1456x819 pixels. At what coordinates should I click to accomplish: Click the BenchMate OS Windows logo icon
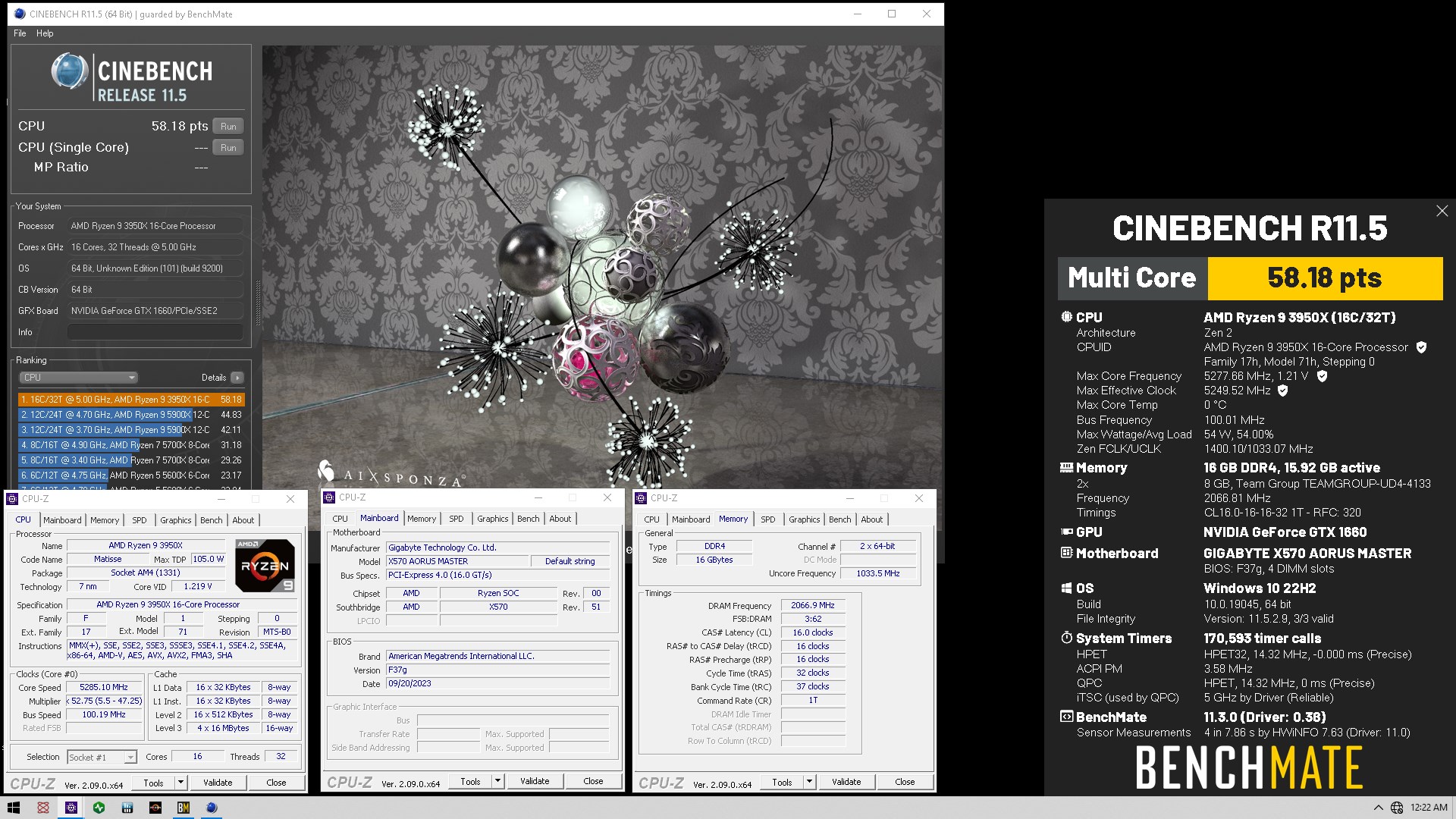1066,588
